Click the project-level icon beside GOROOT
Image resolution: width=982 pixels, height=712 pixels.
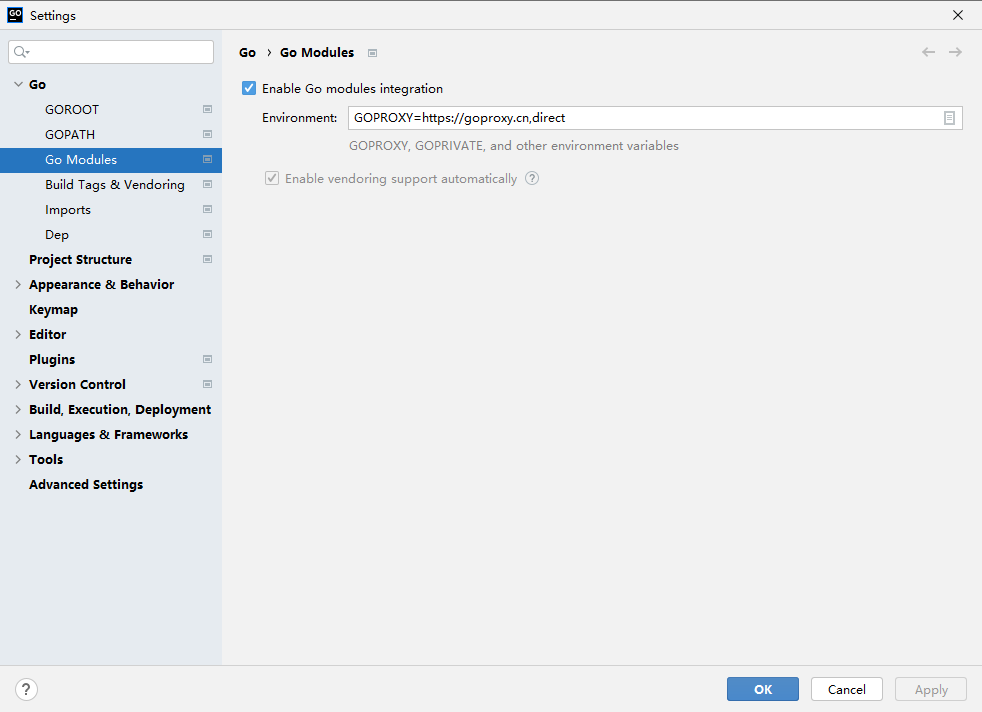tap(207, 109)
